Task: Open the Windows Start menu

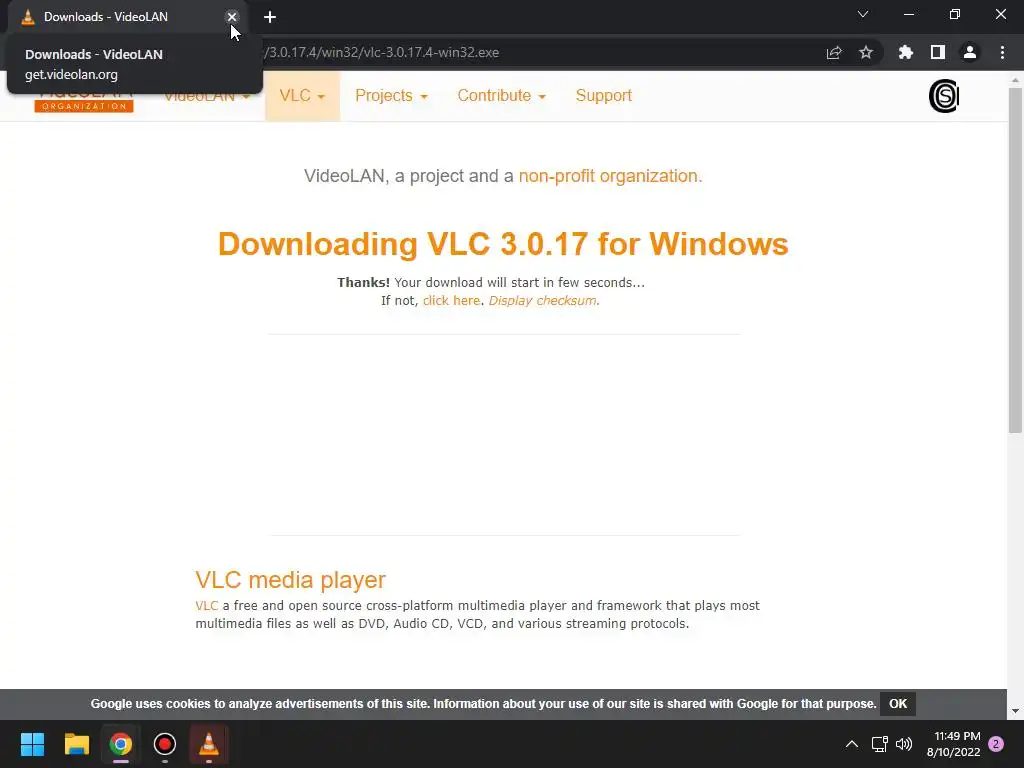Action: 32,744
